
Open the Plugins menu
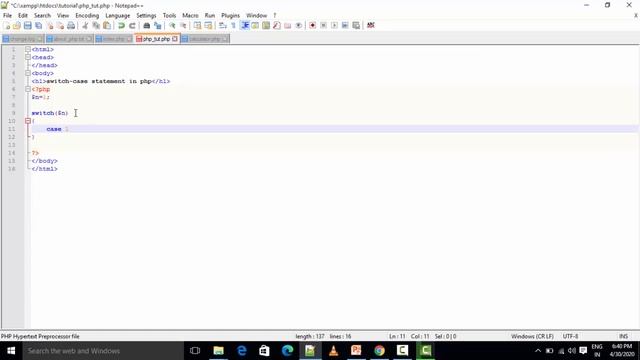click(x=230, y=16)
